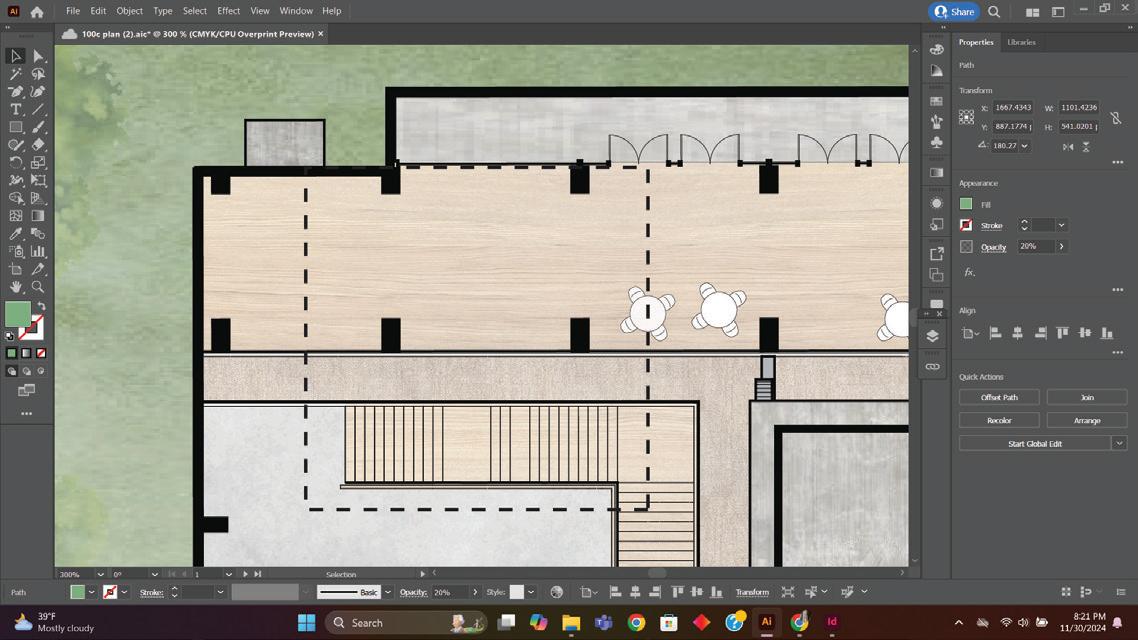
Task: Select the Rectangle tool
Action: tap(15, 127)
